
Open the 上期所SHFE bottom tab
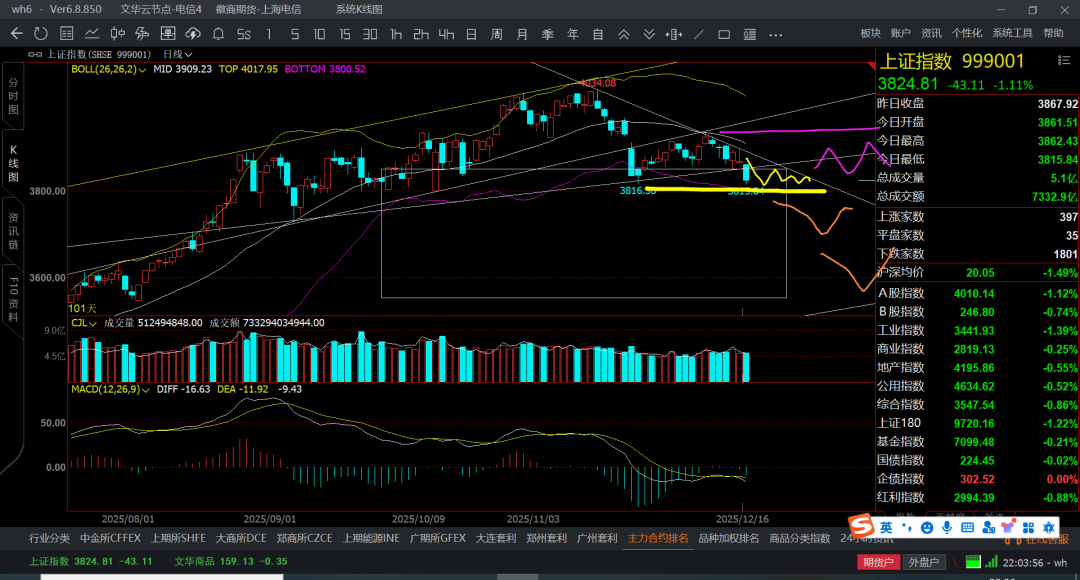tap(178, 539)
